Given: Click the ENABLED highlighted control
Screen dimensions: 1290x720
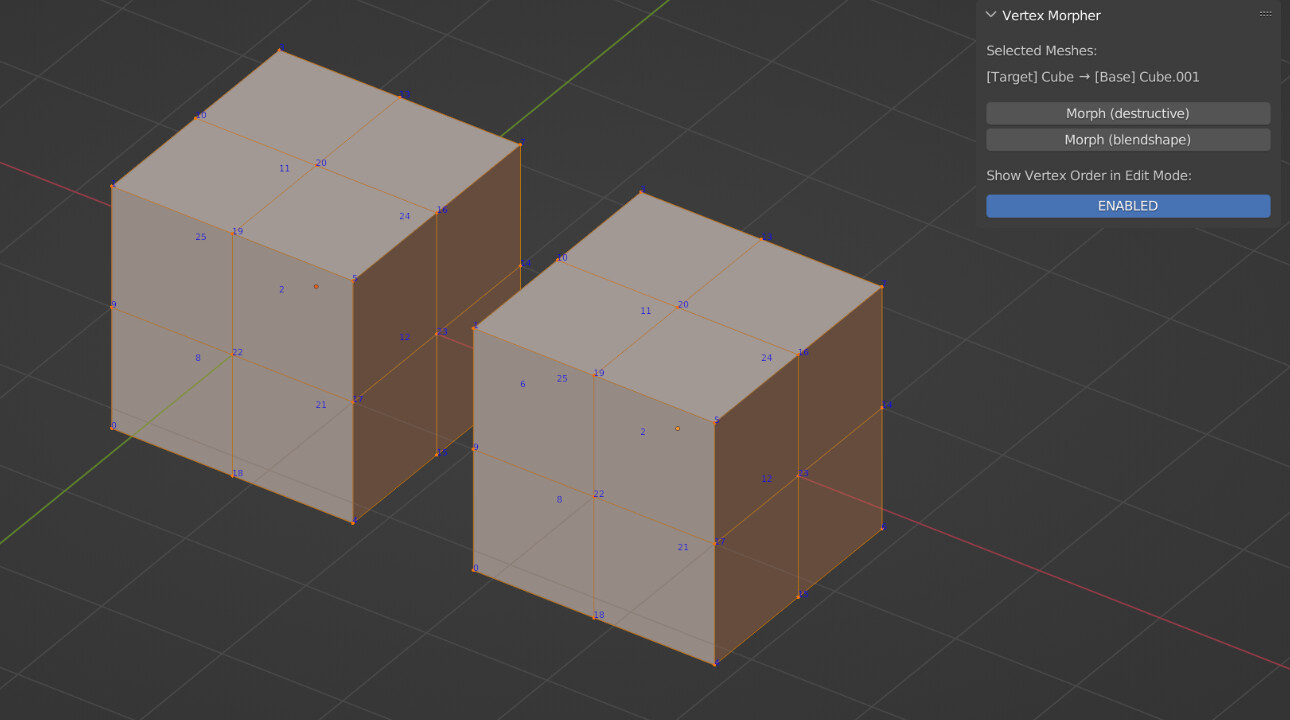Looking at the screenshot, I should click(1127, 205).
